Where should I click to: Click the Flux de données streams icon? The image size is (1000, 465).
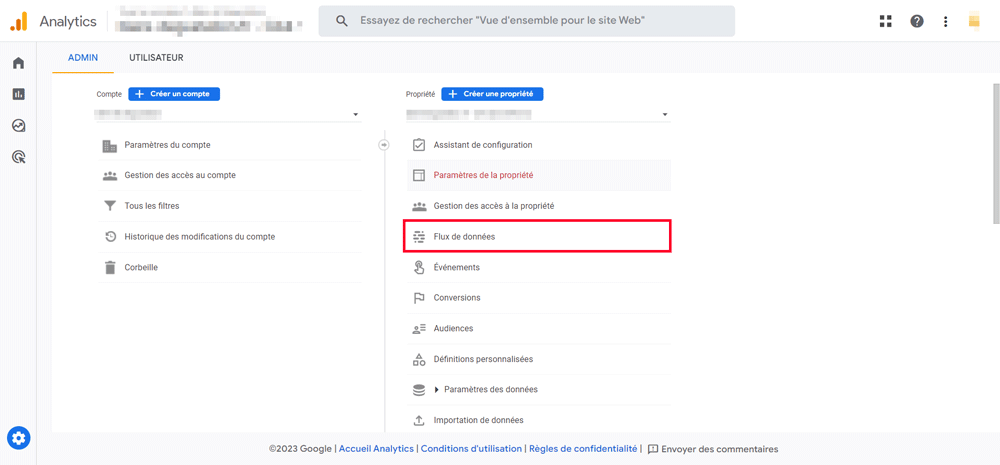419,237
